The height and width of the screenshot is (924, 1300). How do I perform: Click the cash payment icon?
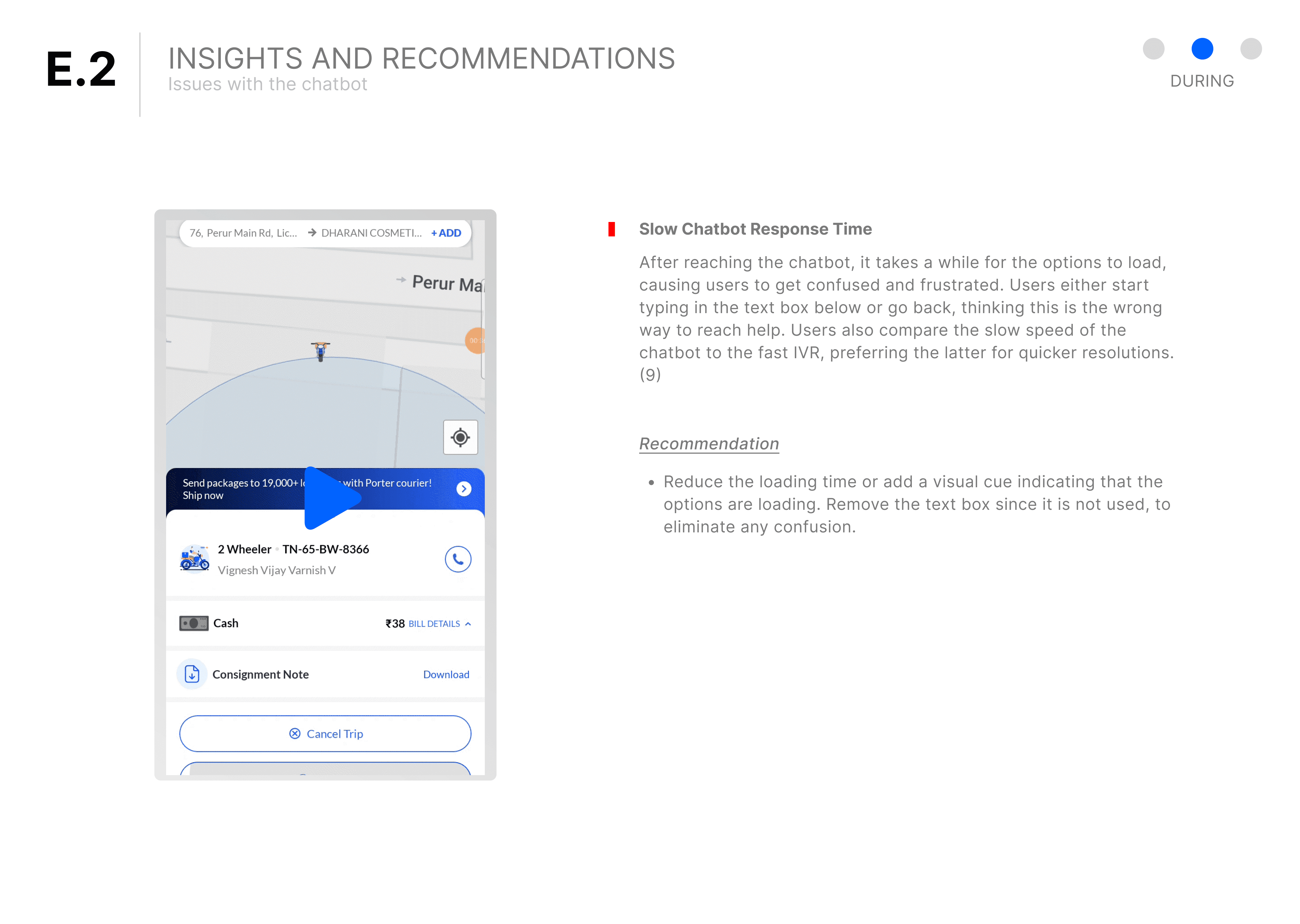pos(193,623)
